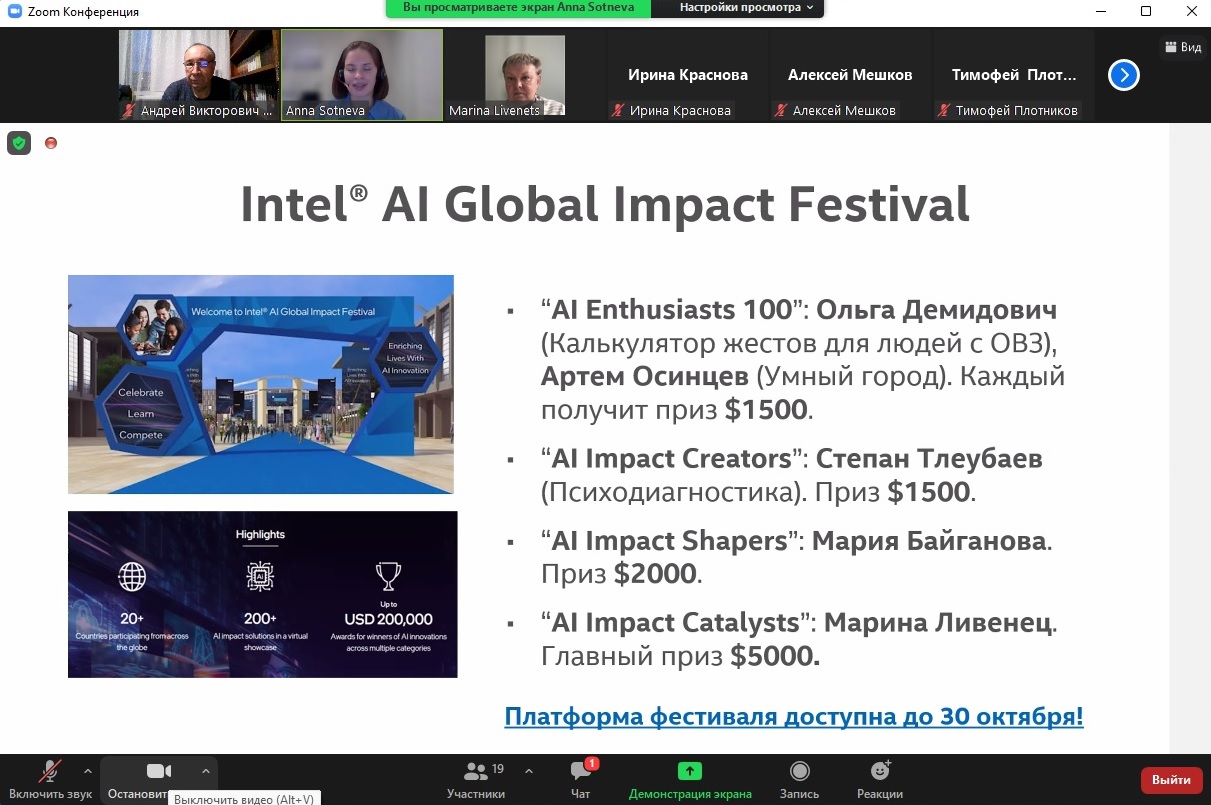
Task: Click the festival welcome image on slide
Action: tap(261, 385)
